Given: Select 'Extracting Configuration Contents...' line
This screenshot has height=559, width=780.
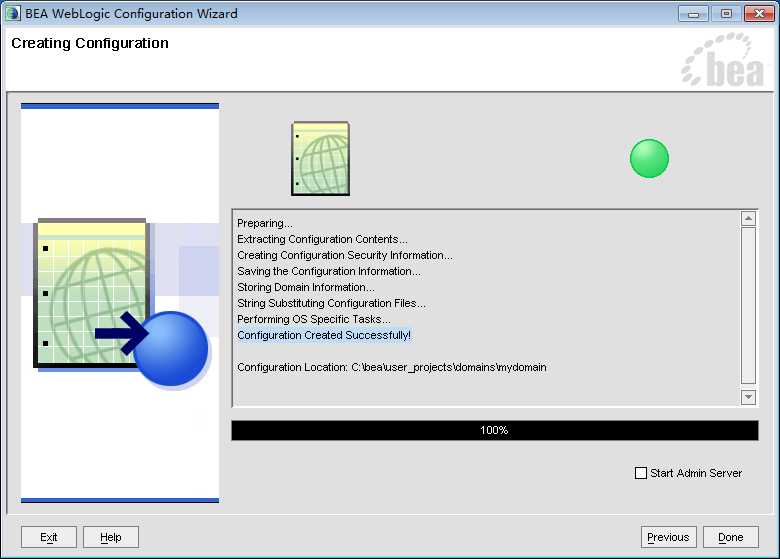Looking at the screenshot, I should (x=322, y=239).
